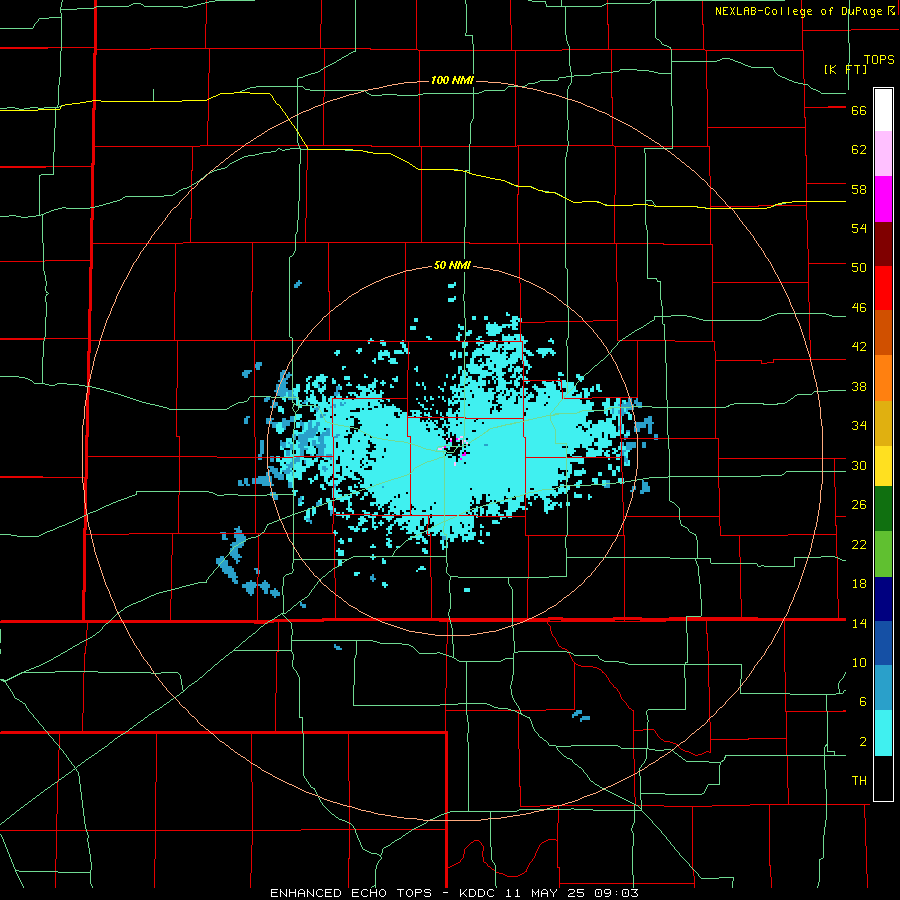Pick the black TH legend swatch

pos(883,778)
